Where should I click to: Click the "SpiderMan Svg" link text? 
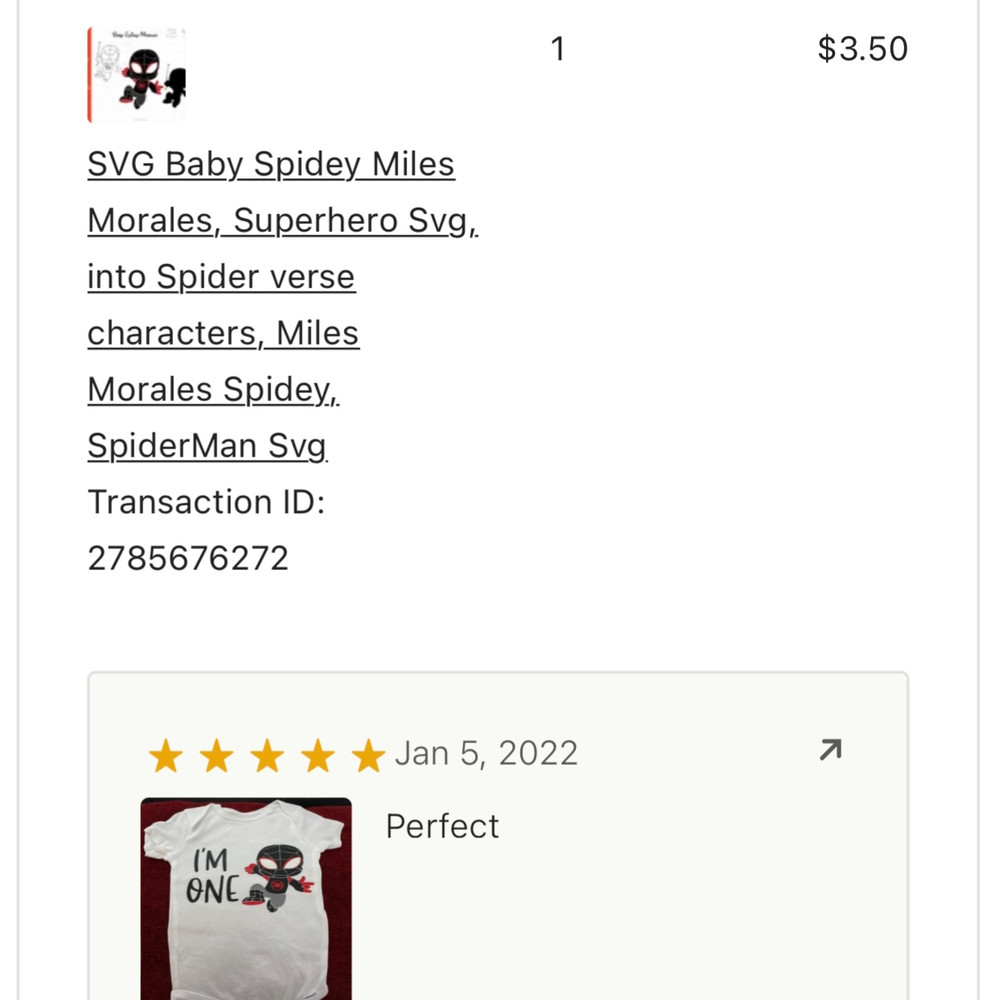(207, 445)
